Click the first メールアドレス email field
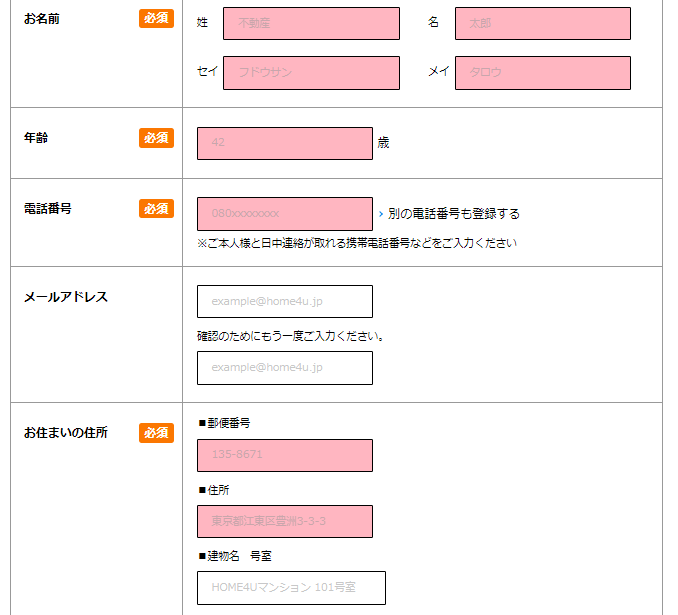This screenshot has height=615, width=678. point(285,301)
